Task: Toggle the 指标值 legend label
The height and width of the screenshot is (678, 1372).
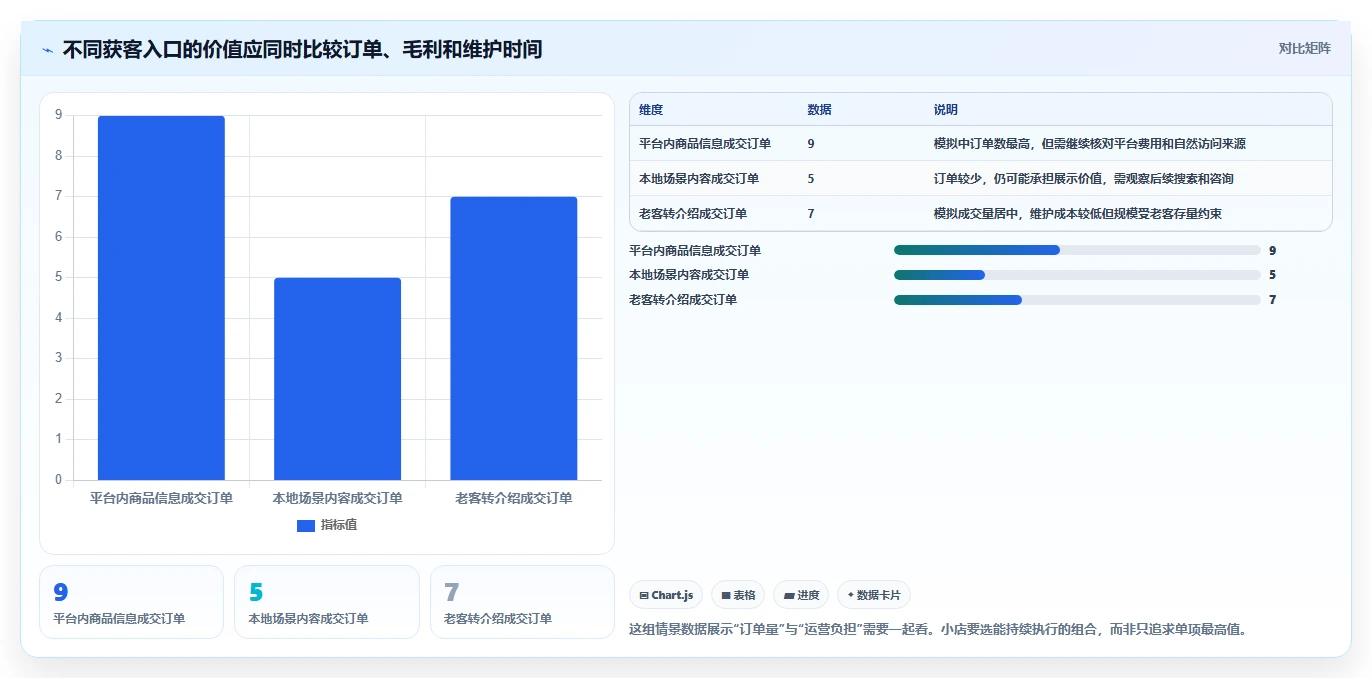Action: (x=338, y=525)
